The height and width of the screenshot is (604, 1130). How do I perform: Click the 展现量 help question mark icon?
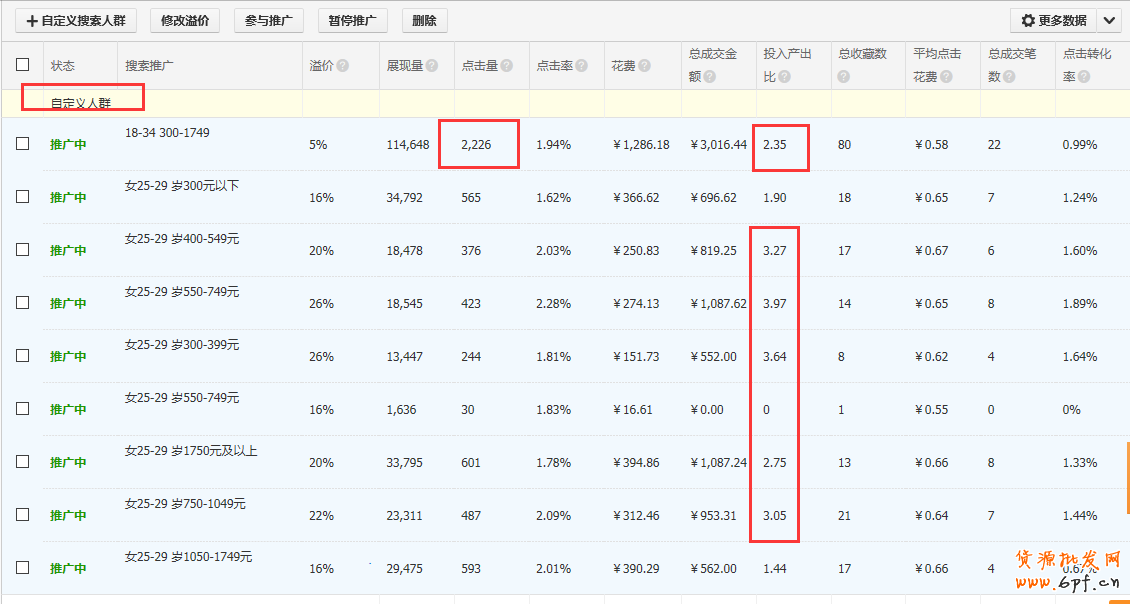point(432,66)
